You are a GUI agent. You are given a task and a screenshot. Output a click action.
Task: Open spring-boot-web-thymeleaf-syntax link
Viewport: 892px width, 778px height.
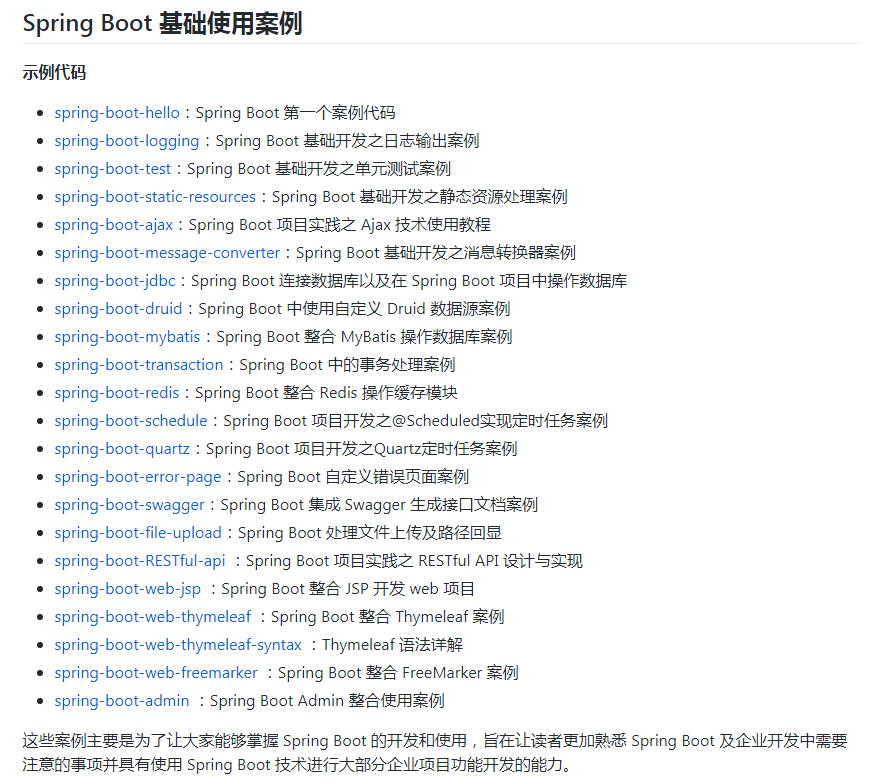pyautogui.click(x=178, y=644)
